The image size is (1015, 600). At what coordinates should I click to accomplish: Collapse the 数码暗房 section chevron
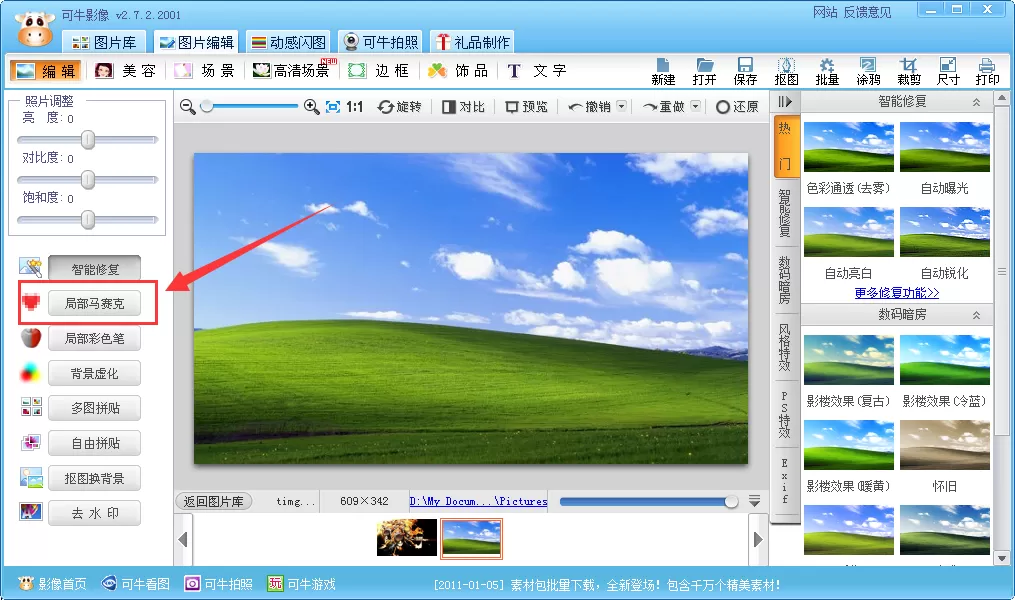(976, 315)
